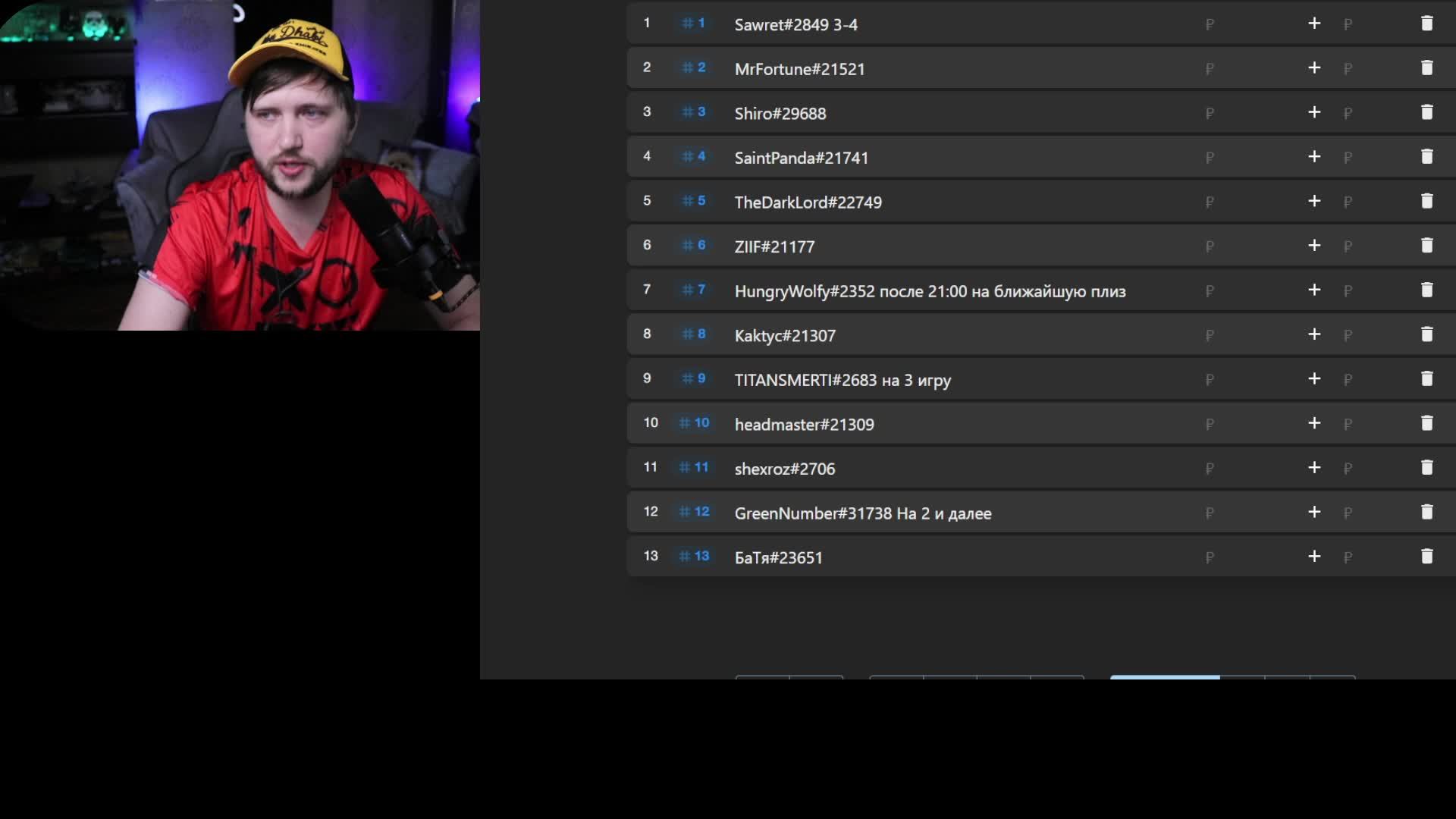This screenshot has height=819, width=1456.
Task: Delete БаТя#23651 row using trash icon
Action: (1426, 557)
